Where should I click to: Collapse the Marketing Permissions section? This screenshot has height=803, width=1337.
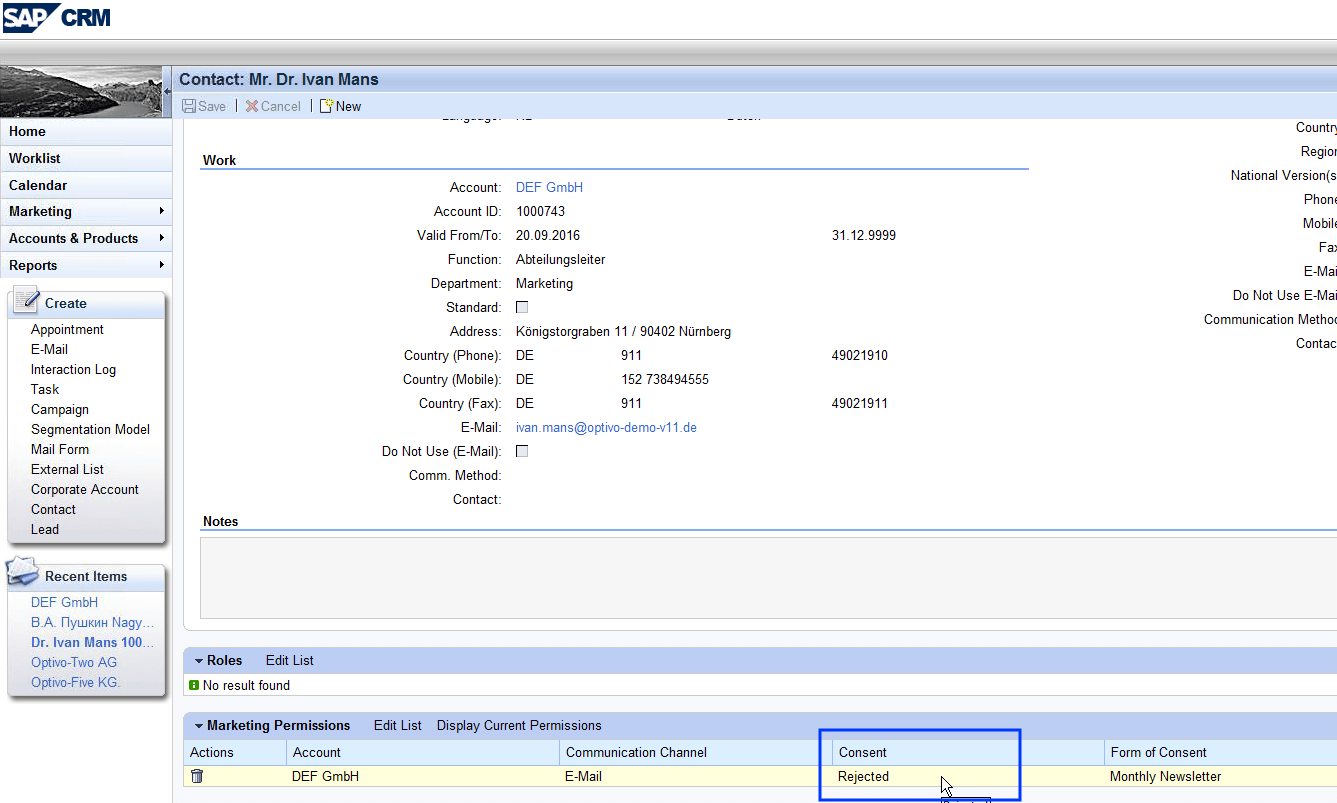pos(199,726)
